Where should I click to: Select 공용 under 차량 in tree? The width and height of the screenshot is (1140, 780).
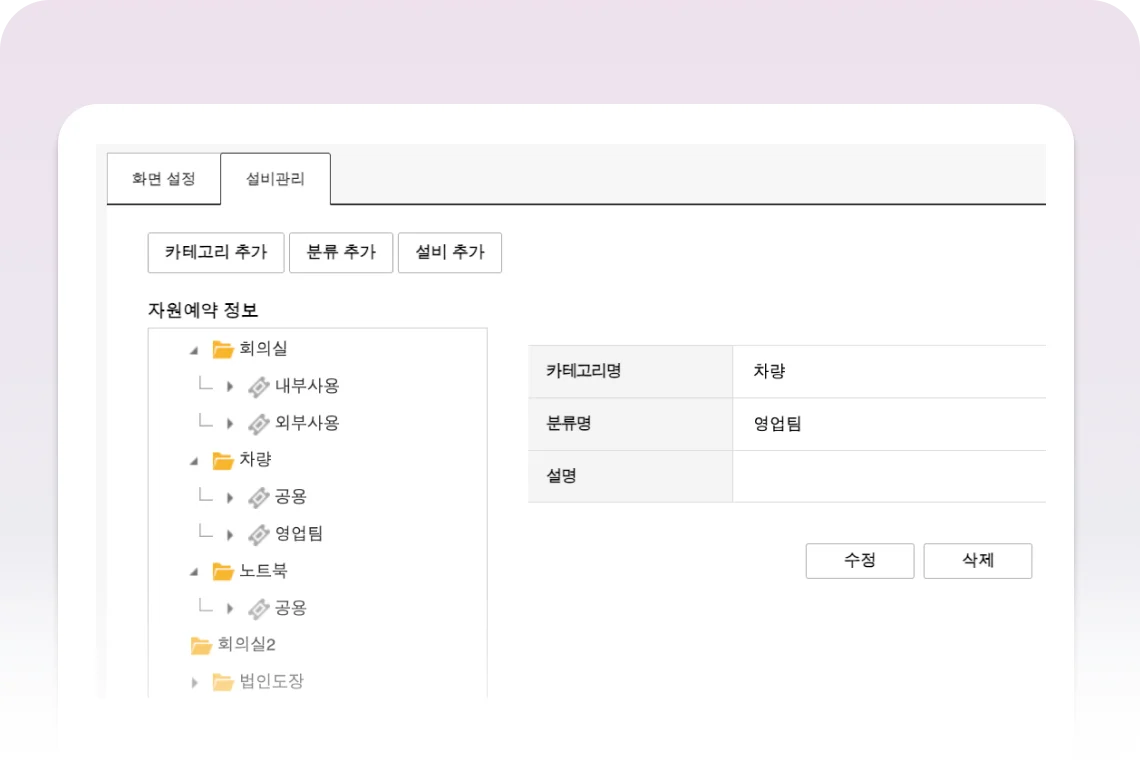(x=290, y=497)
